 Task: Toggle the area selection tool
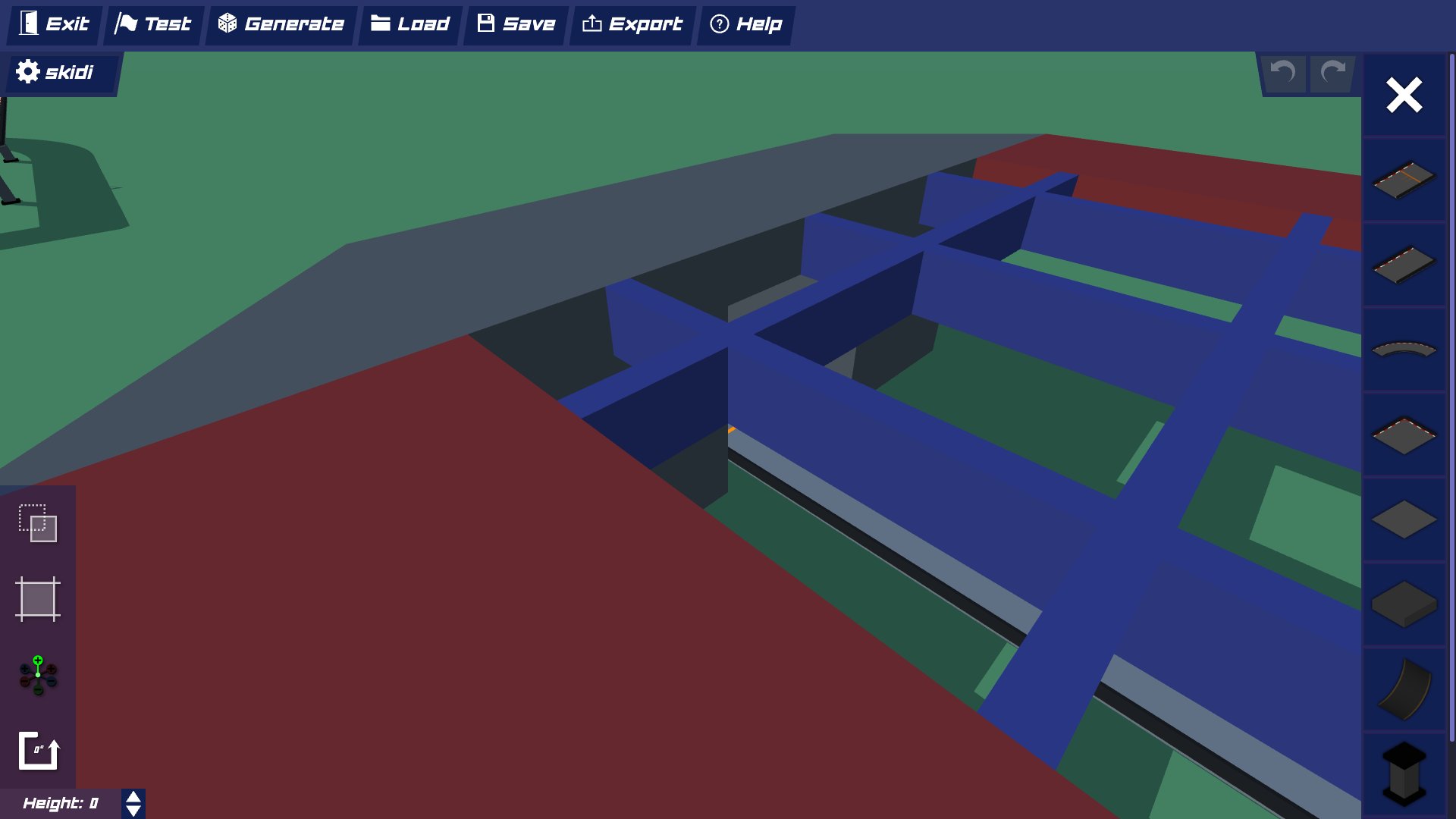pos(38,599)
